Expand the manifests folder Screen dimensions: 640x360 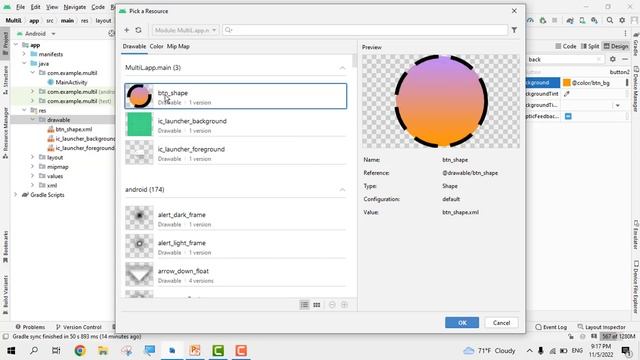[24, 54]
